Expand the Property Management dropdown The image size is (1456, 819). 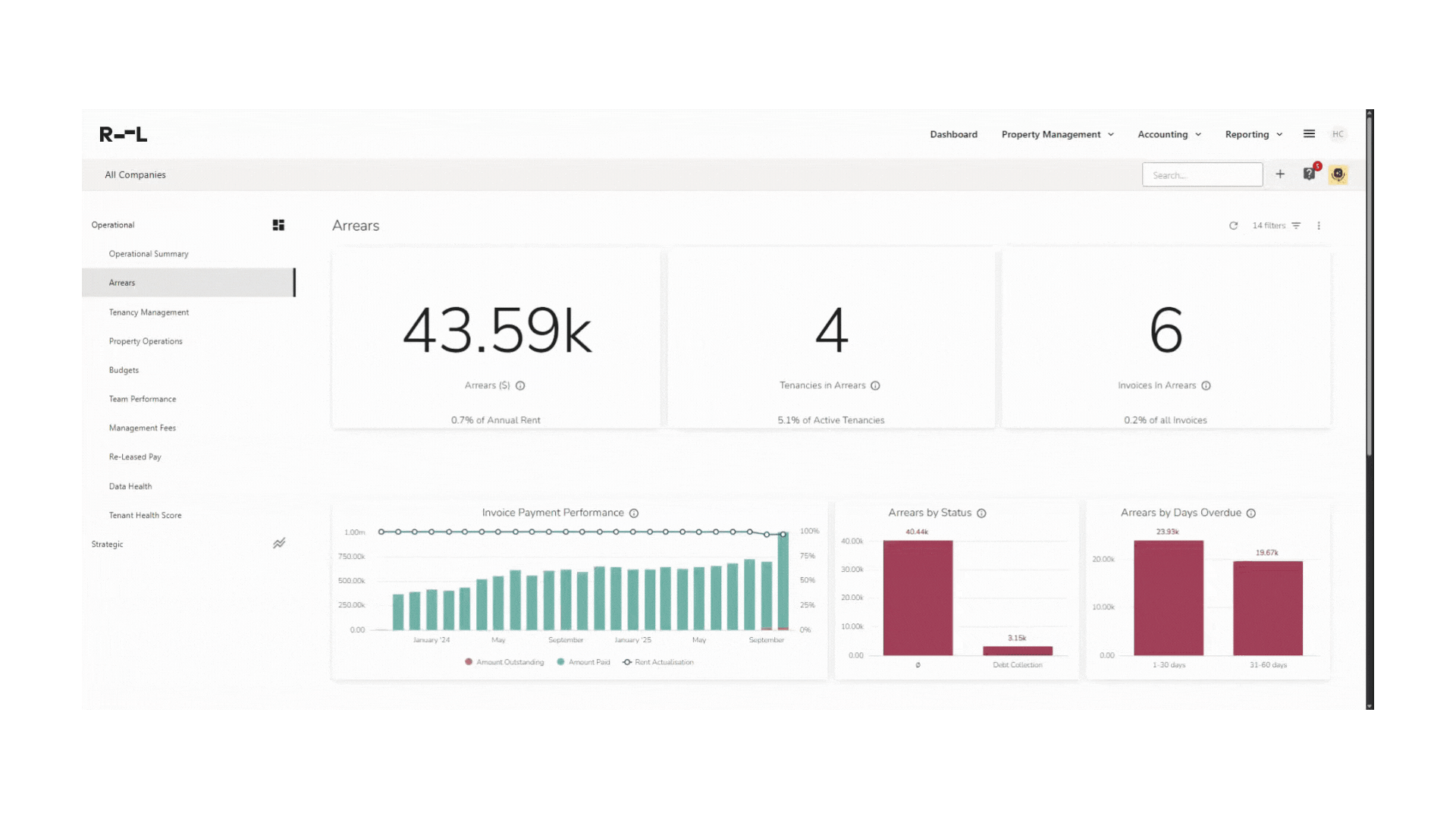[x=1057, y=133]
